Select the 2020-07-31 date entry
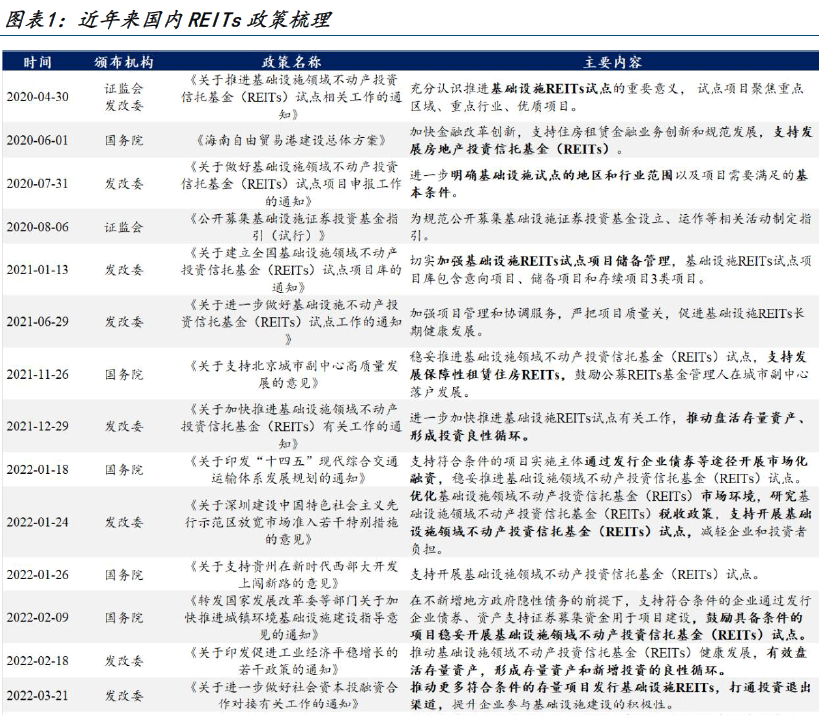This screenshot has width=820, height=715. coord(37,183)
